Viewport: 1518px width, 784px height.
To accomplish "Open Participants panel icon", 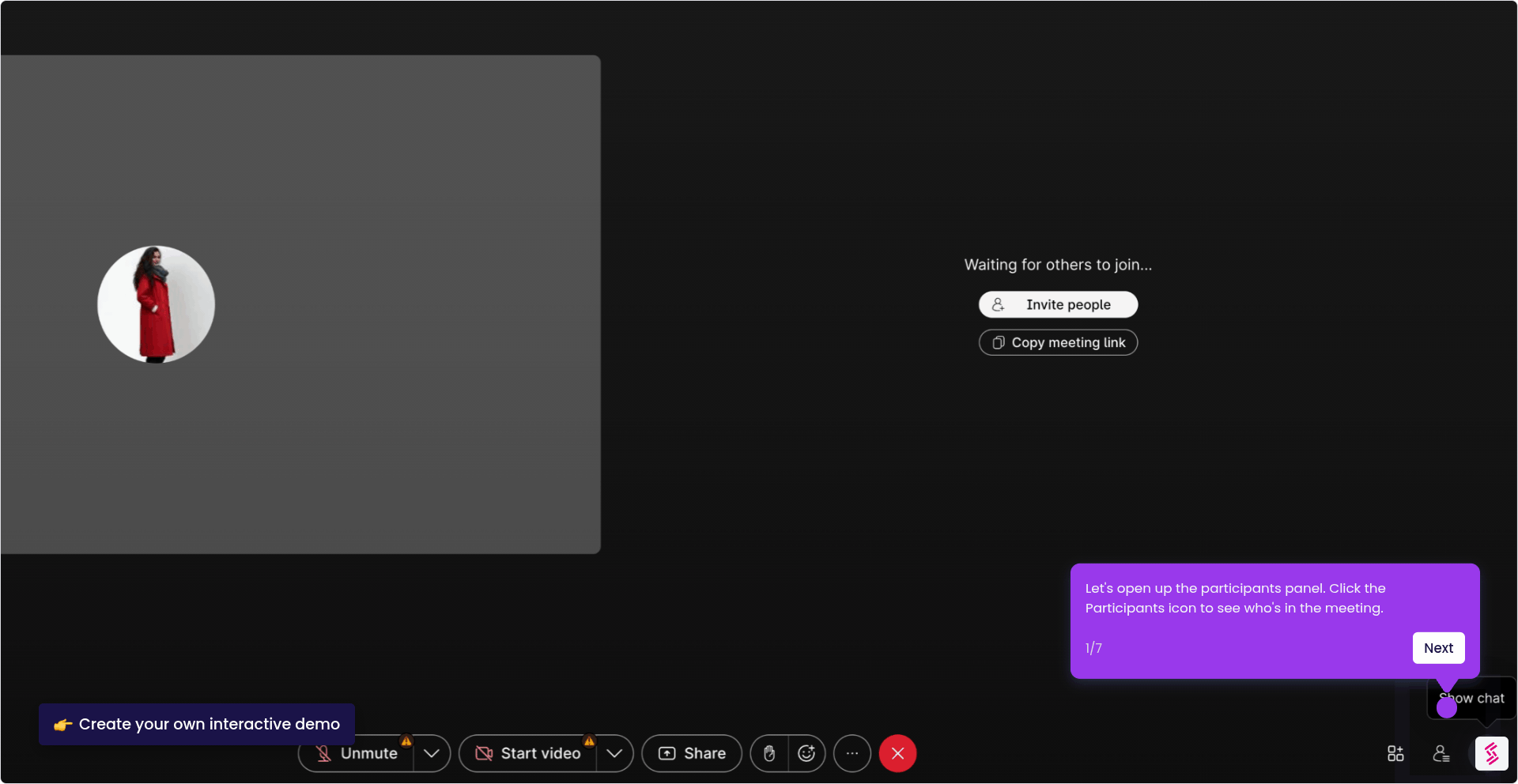I will tap(1441, 754).
